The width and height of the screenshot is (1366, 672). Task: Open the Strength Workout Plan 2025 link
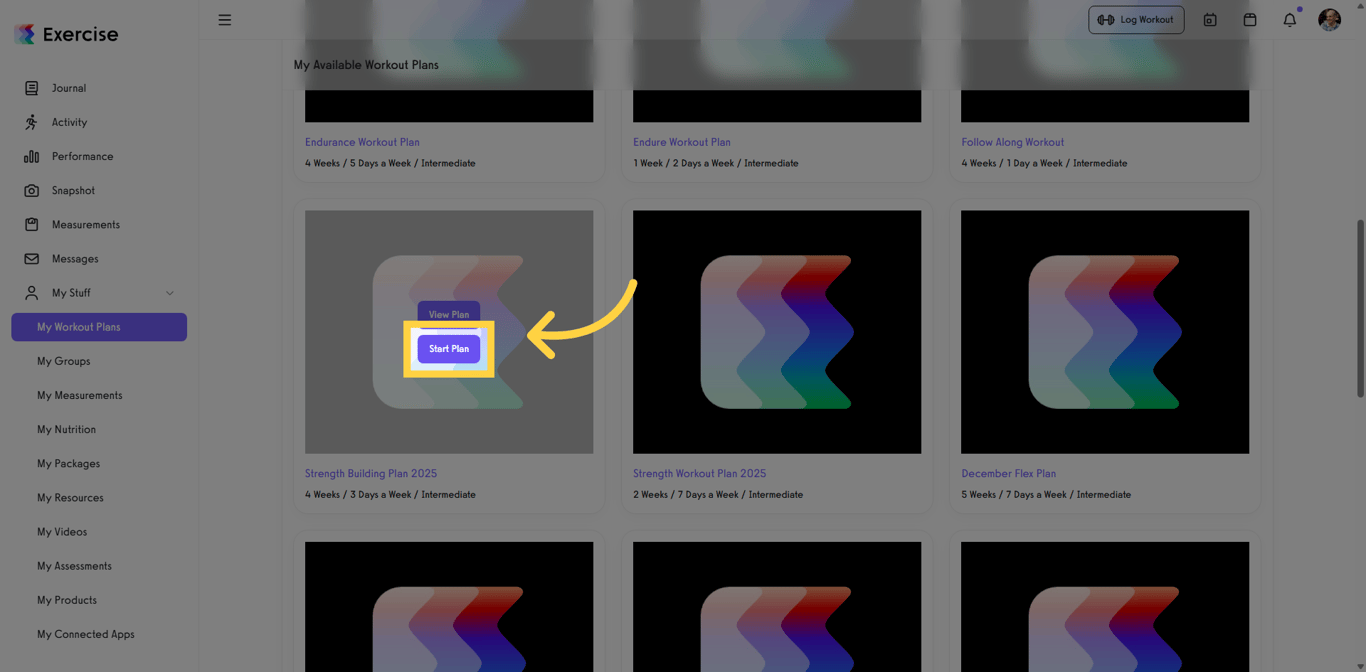(699, 474)
